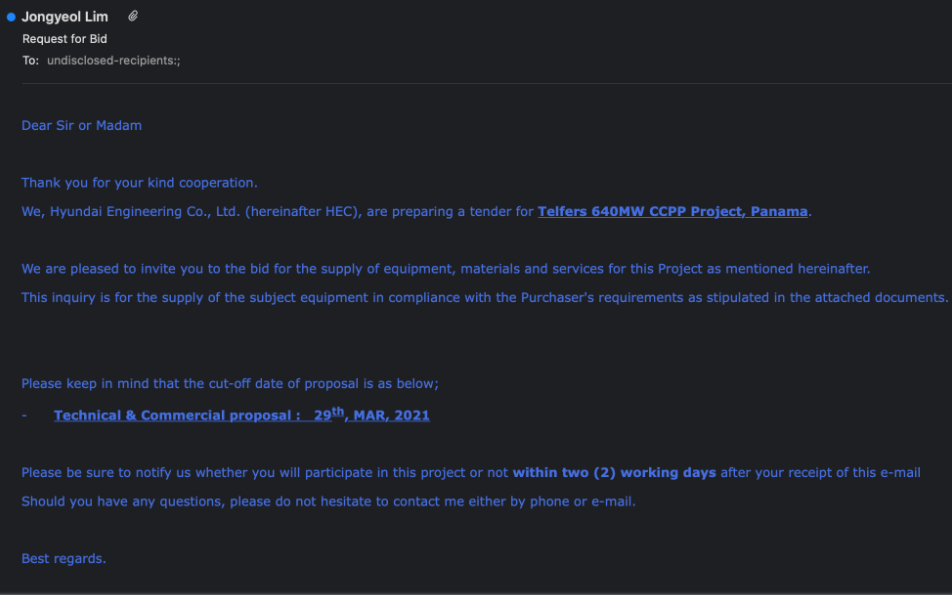Click the sentence starting Should you have any questions
952x595 pixels.
click(328, 502)
